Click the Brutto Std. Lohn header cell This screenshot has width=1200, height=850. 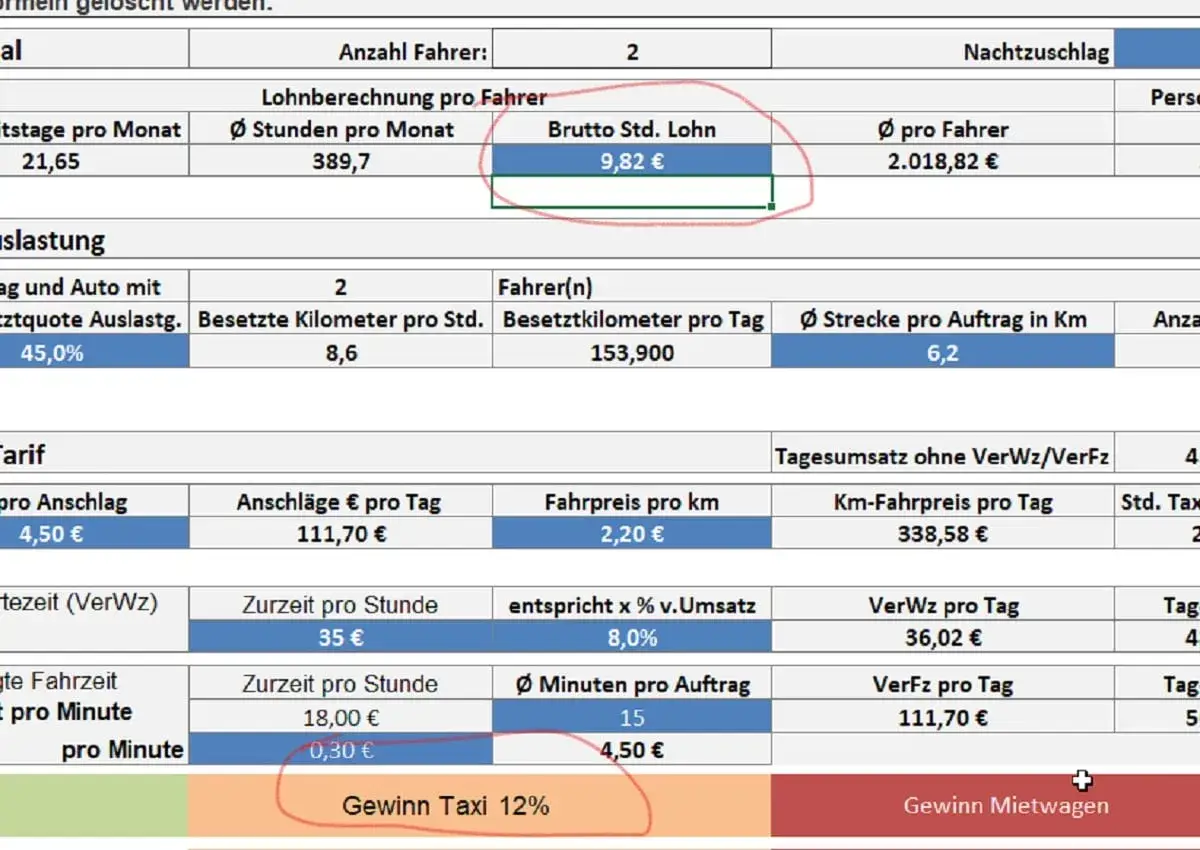(x=632, y=129)
